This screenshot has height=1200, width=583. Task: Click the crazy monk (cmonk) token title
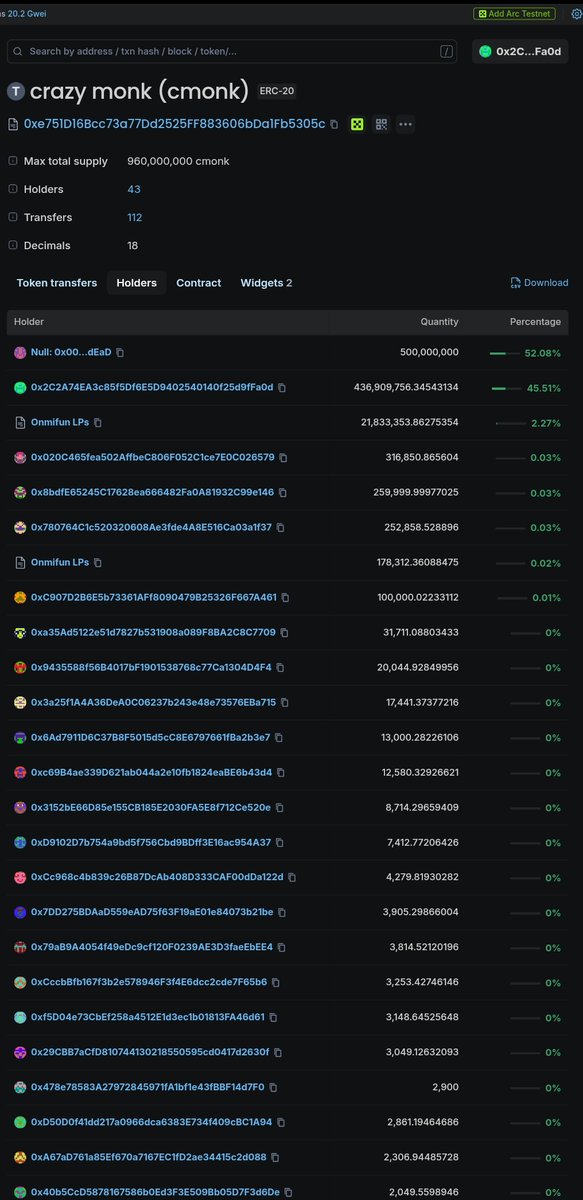[139, 91]
